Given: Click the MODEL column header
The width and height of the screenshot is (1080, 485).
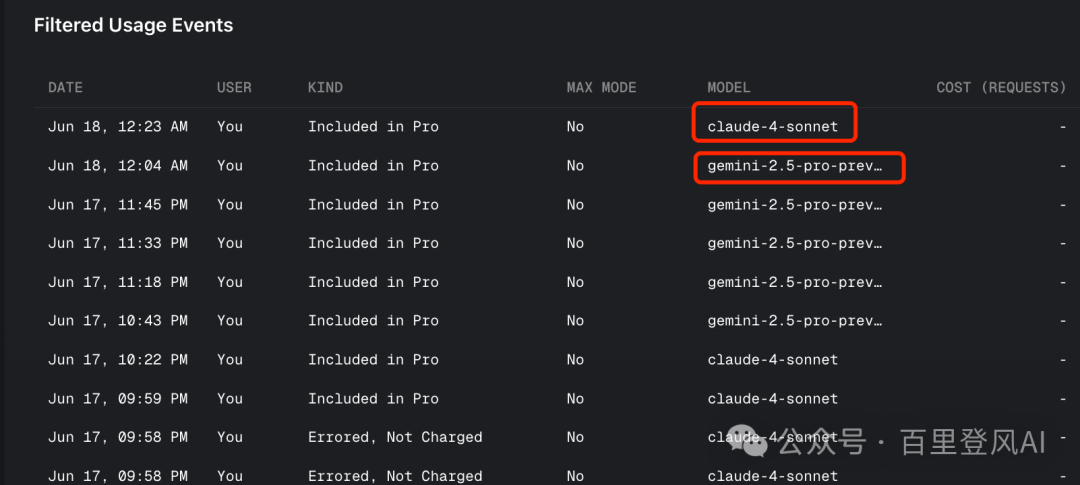Looking at the screenshot, I should coord(729,88).
